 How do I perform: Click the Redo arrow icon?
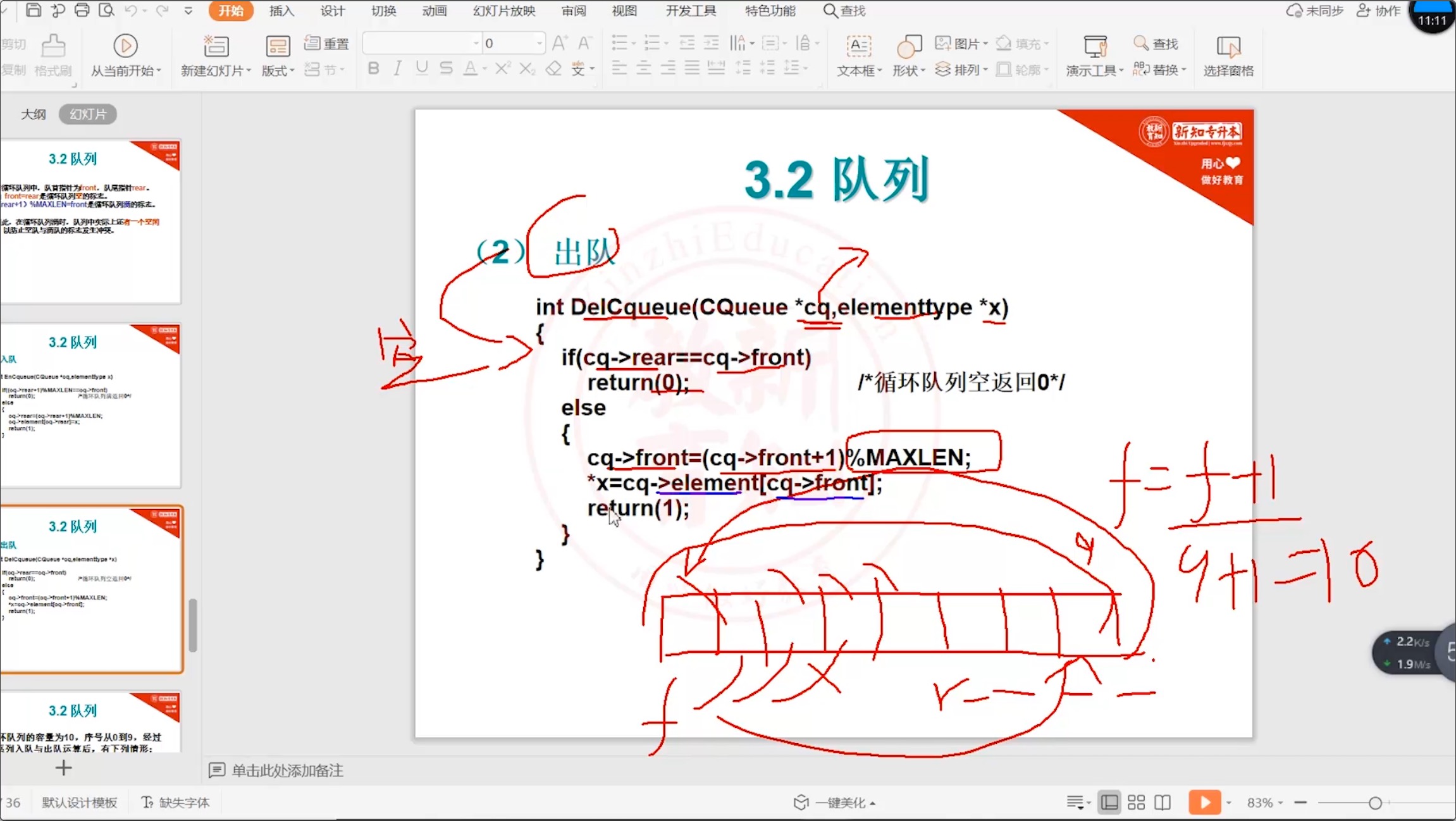(163, 10)
